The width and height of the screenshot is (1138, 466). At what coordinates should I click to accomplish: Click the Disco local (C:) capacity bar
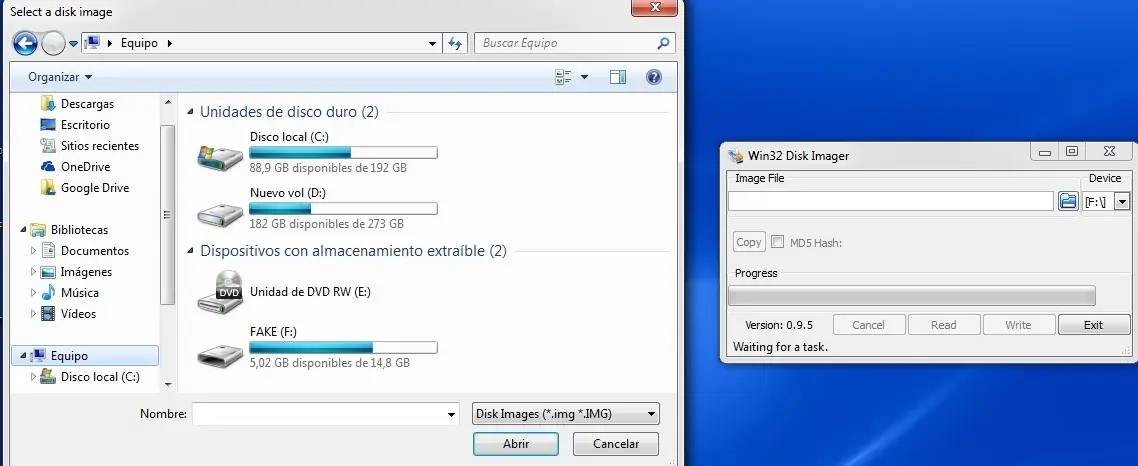tap(343, 152)
